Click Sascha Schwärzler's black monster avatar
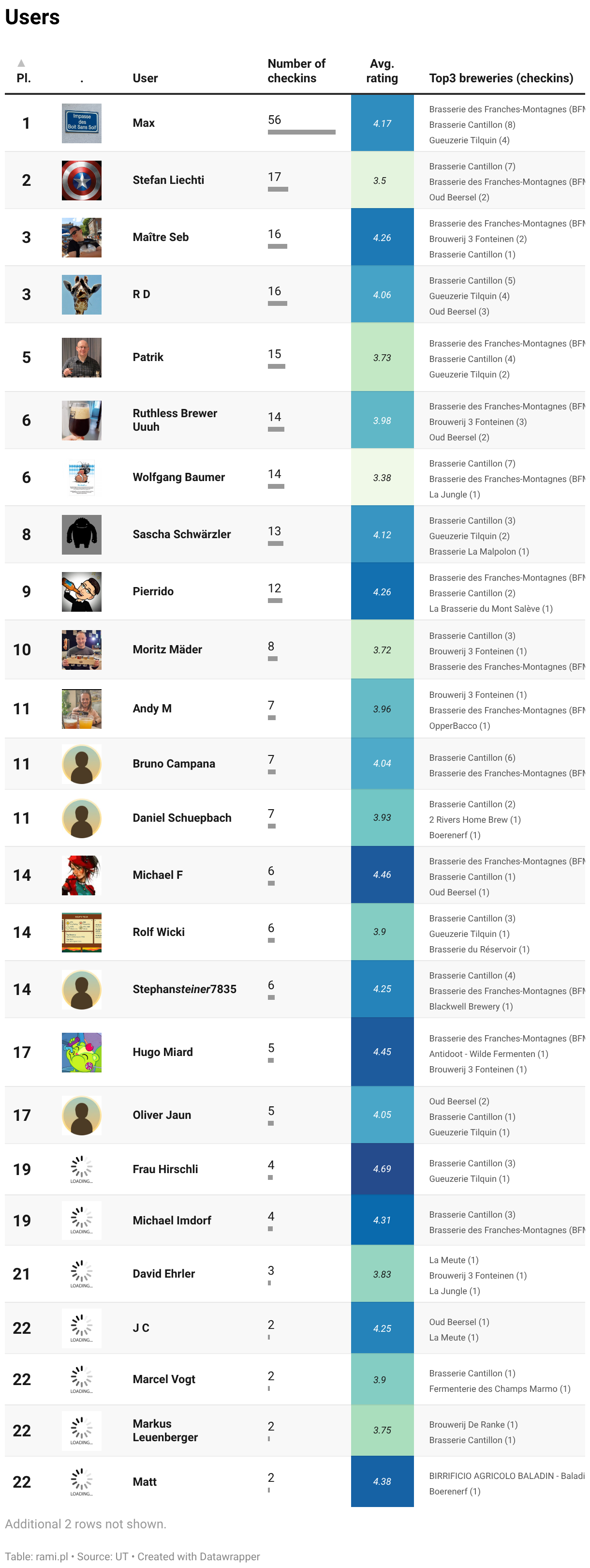This screenshot has height=1568, width=590. [x=82, y=535]
